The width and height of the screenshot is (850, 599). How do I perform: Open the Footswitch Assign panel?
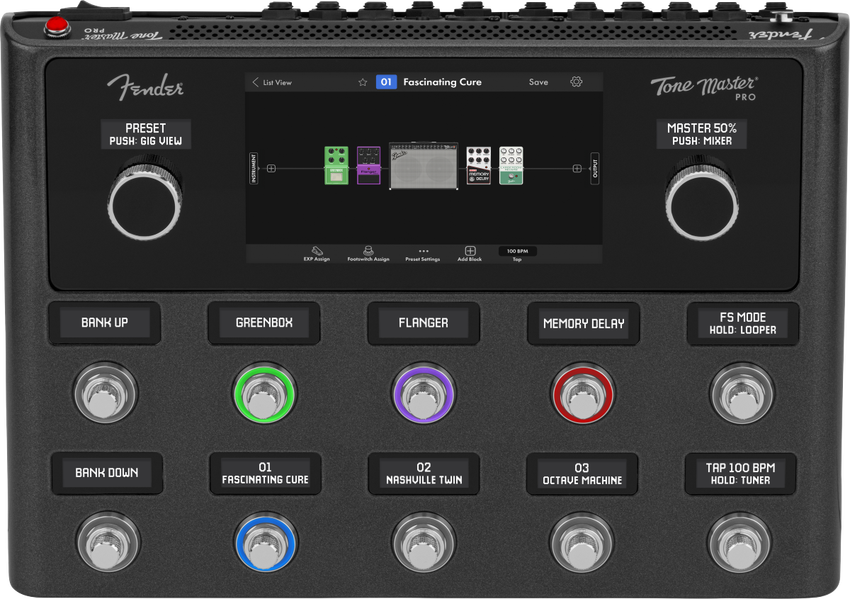tap(368, 253)
